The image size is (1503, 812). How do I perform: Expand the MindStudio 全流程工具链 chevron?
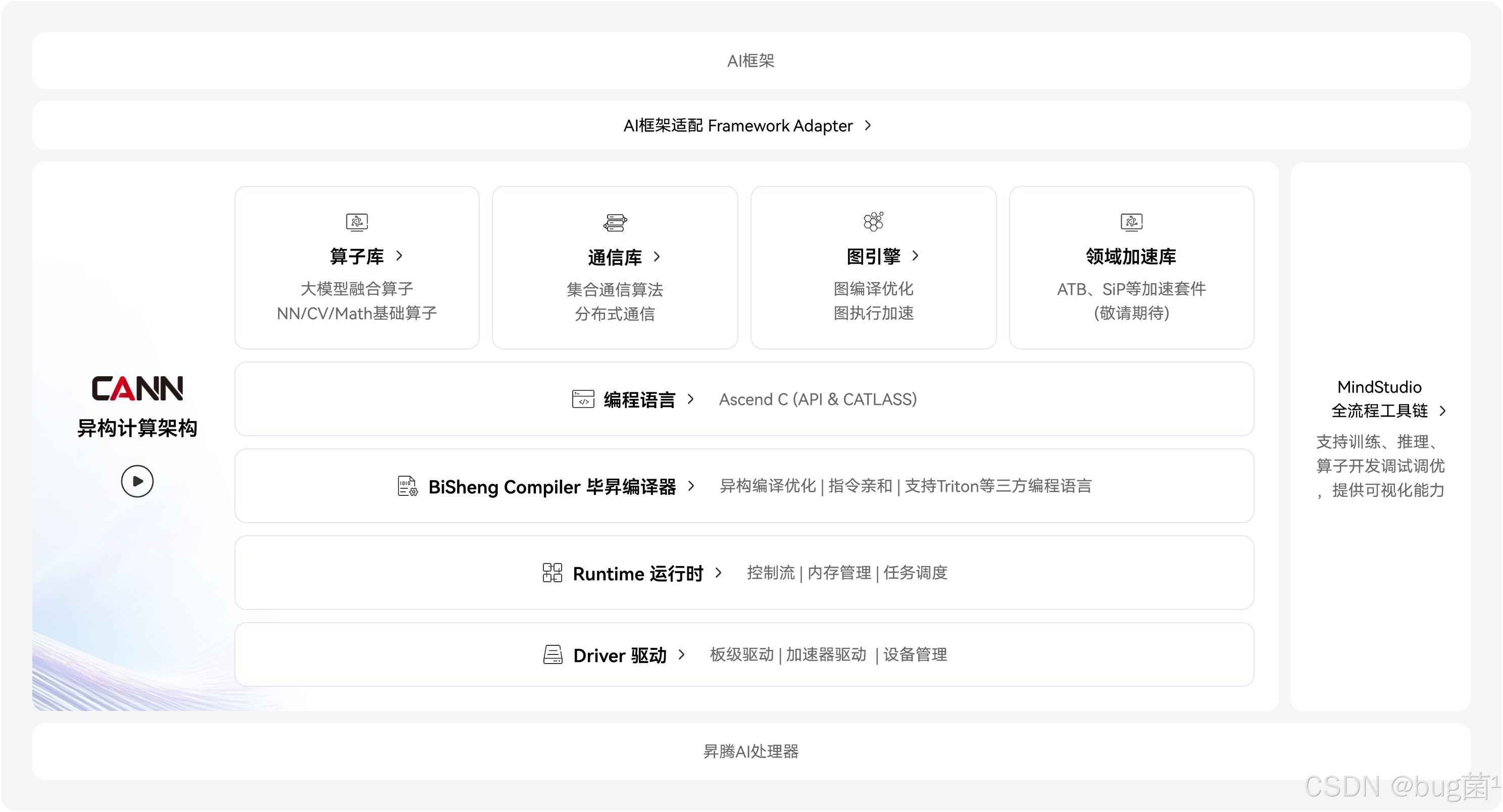(x=1443, y=411)
